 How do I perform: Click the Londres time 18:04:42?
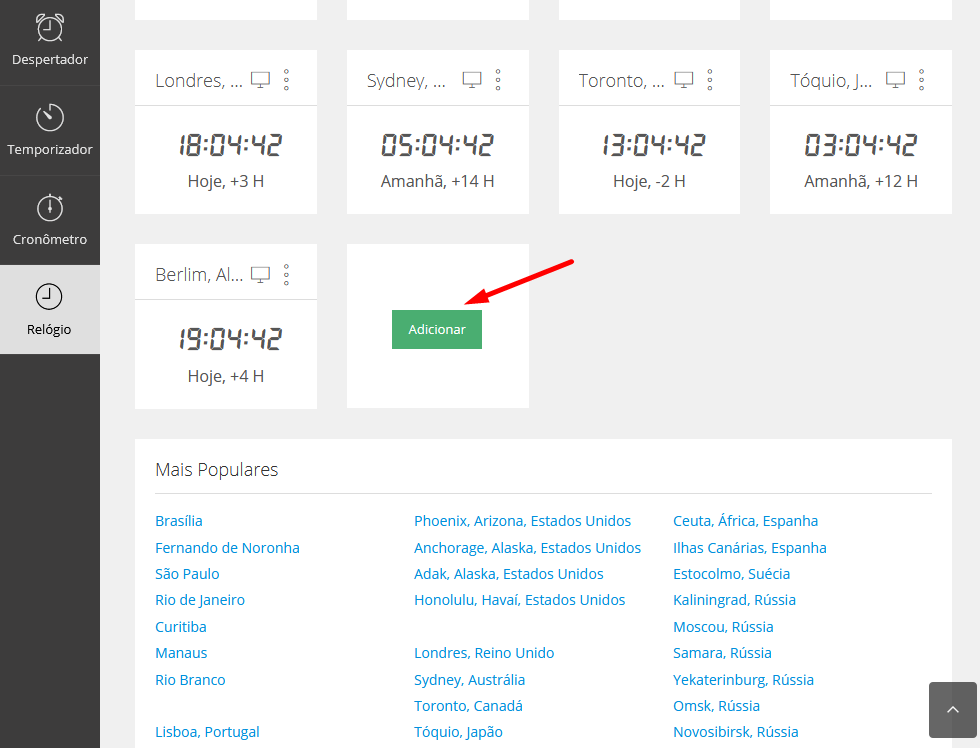[230, 145]
